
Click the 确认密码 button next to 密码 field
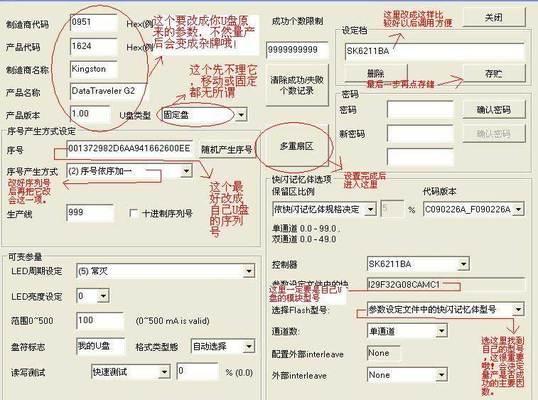click(494, 110)
